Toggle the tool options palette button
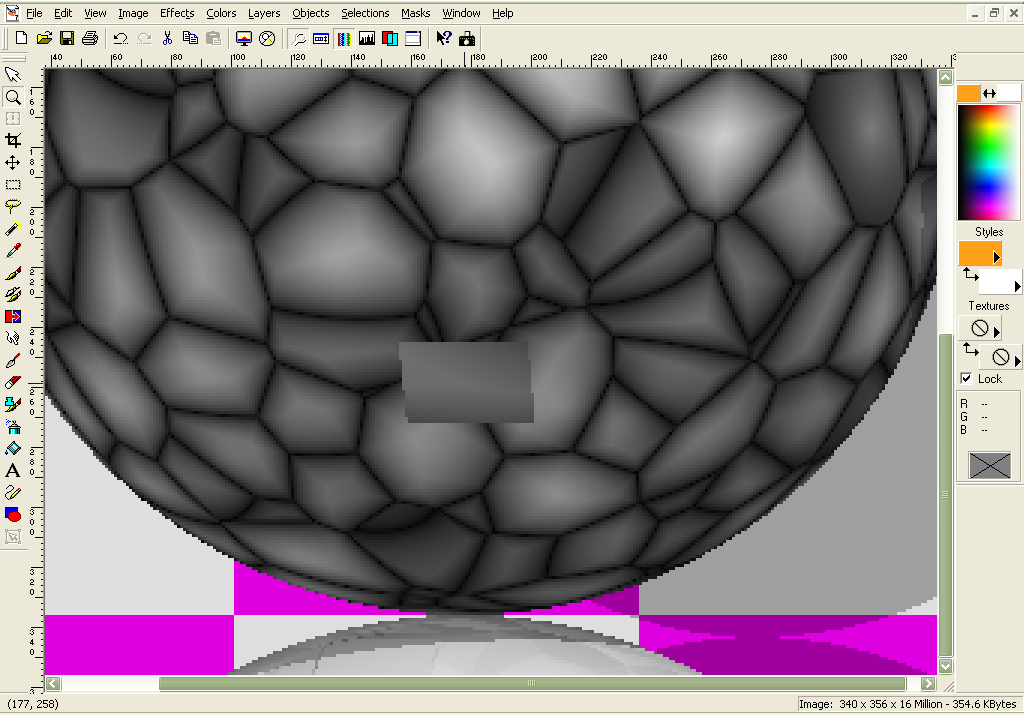Screen dimensions: 1024x716 [x=321, y=38]
